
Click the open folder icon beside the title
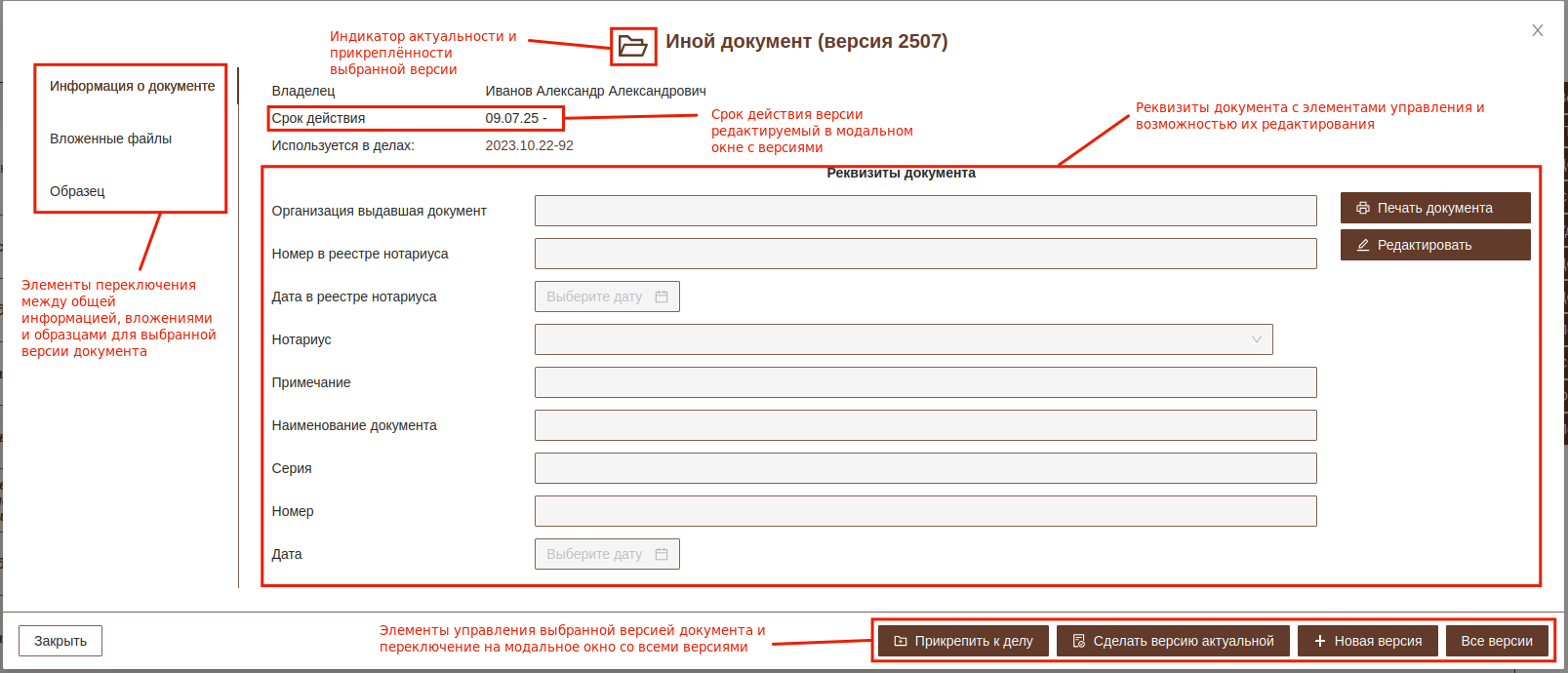pyautogui.click(x=633, y=46)
